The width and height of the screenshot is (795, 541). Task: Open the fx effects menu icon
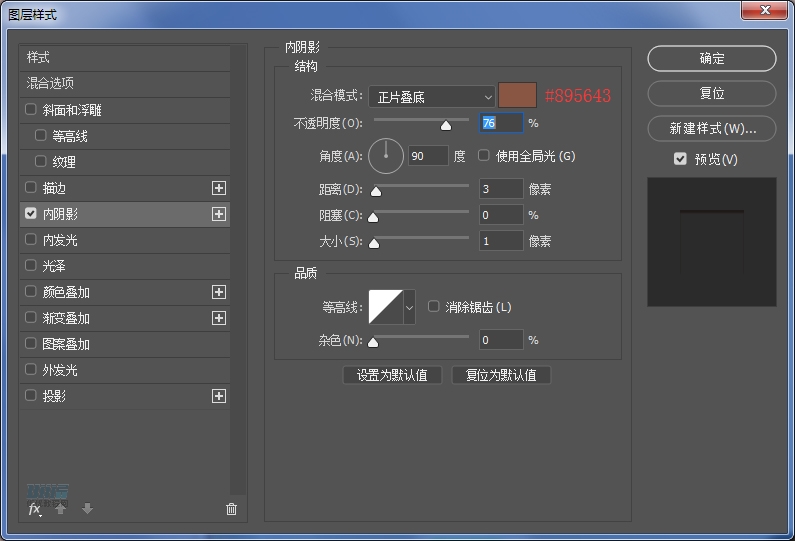pos(34,509)
